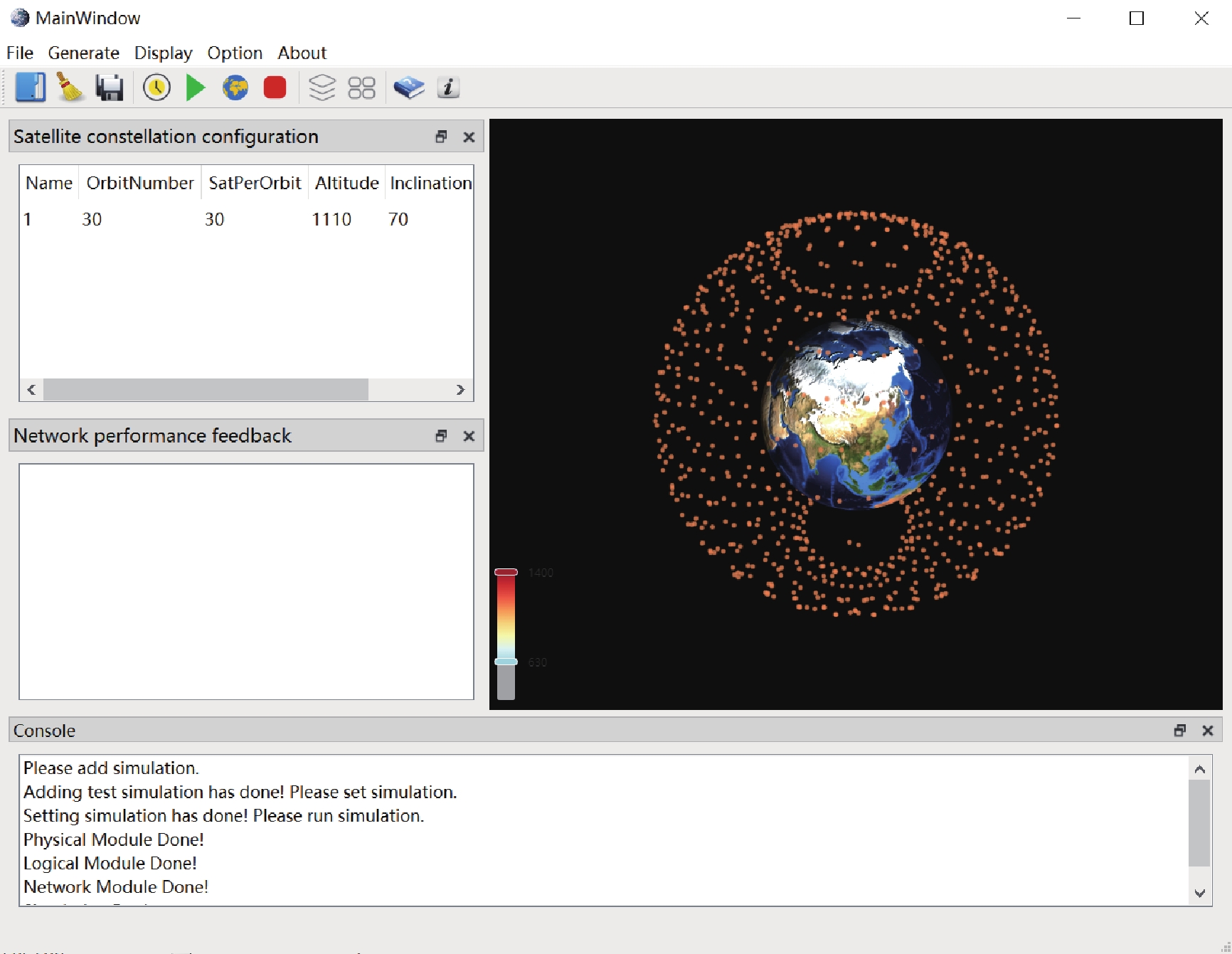Click the four-squares grid icon
This screenshot has width=1232, height=954.
pos(361,88)
